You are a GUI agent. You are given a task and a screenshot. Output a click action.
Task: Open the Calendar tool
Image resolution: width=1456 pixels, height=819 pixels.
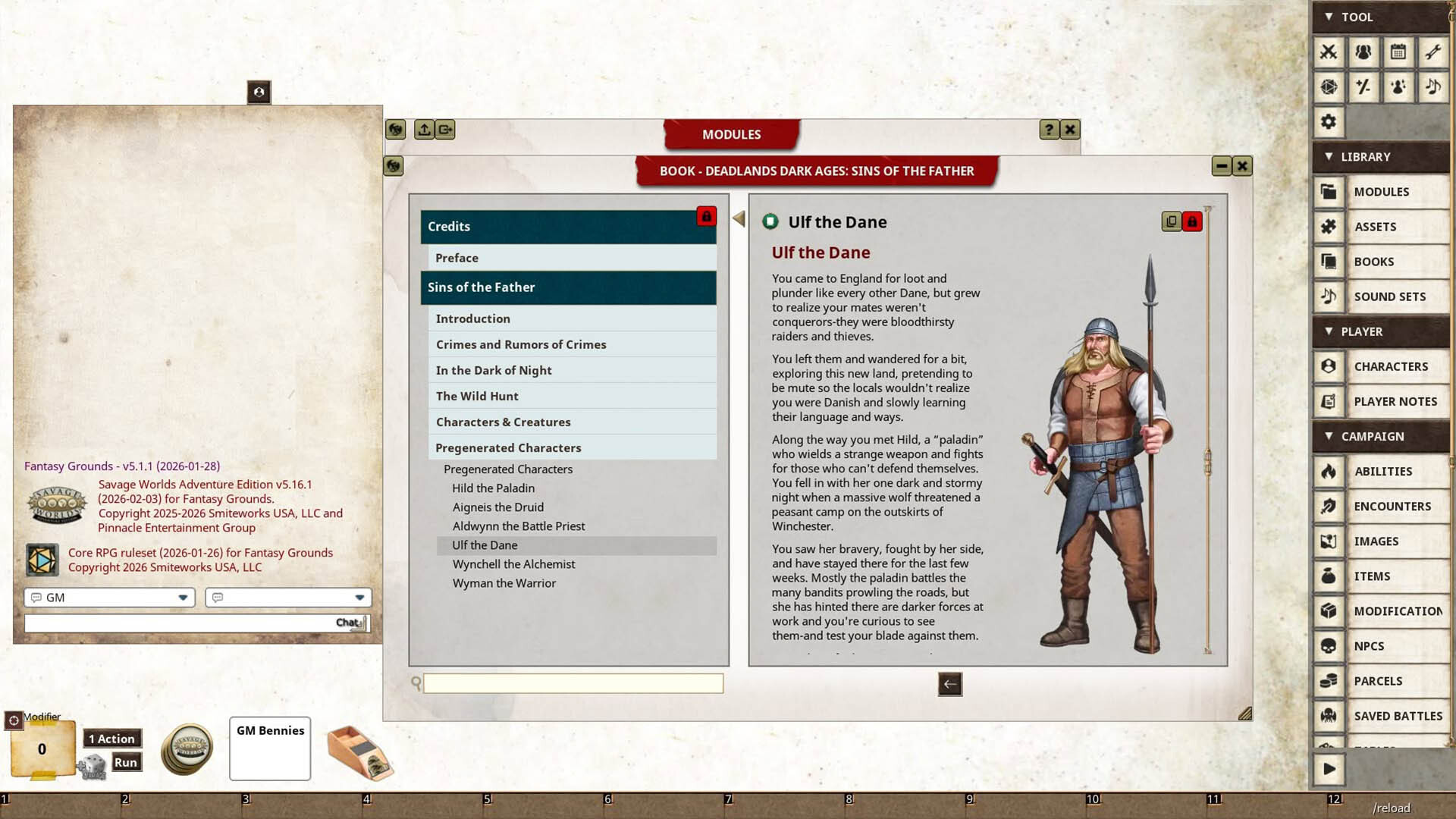point(1398,52)
